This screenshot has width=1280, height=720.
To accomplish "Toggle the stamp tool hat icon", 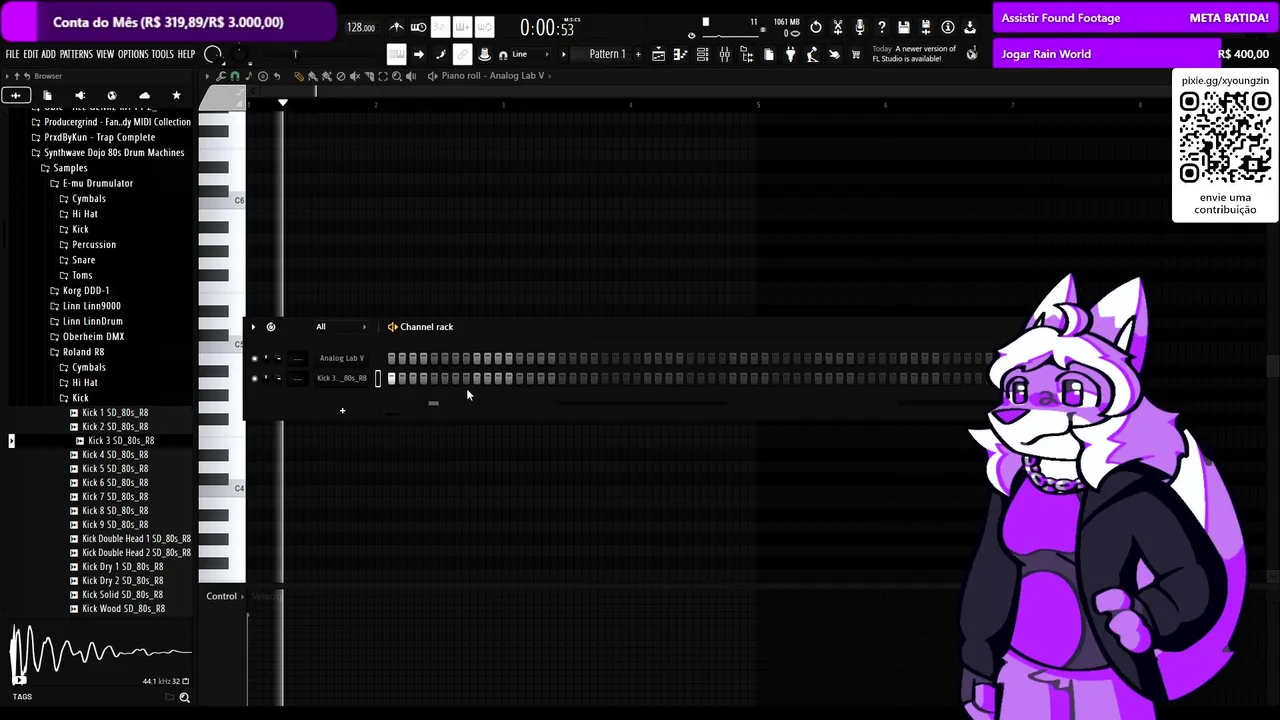I will click(484, 54).
